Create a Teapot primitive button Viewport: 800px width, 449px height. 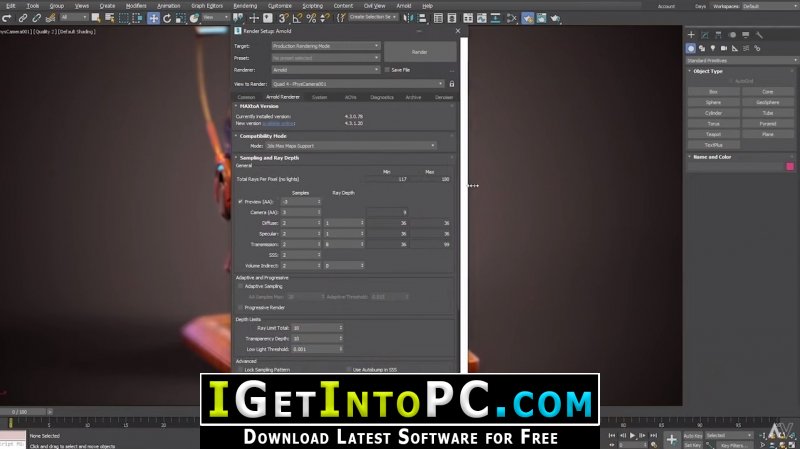point(713,134)
